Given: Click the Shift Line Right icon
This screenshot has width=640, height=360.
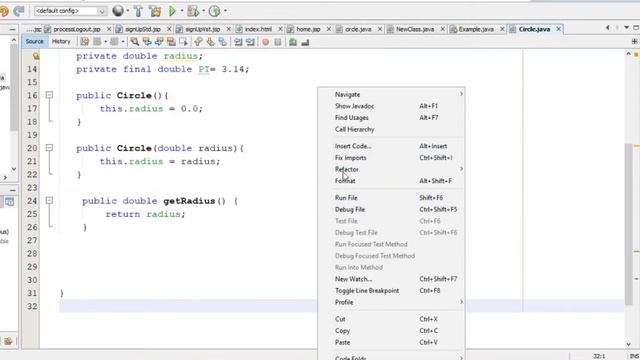Looking at the screenshot, I should pos(250,42).
